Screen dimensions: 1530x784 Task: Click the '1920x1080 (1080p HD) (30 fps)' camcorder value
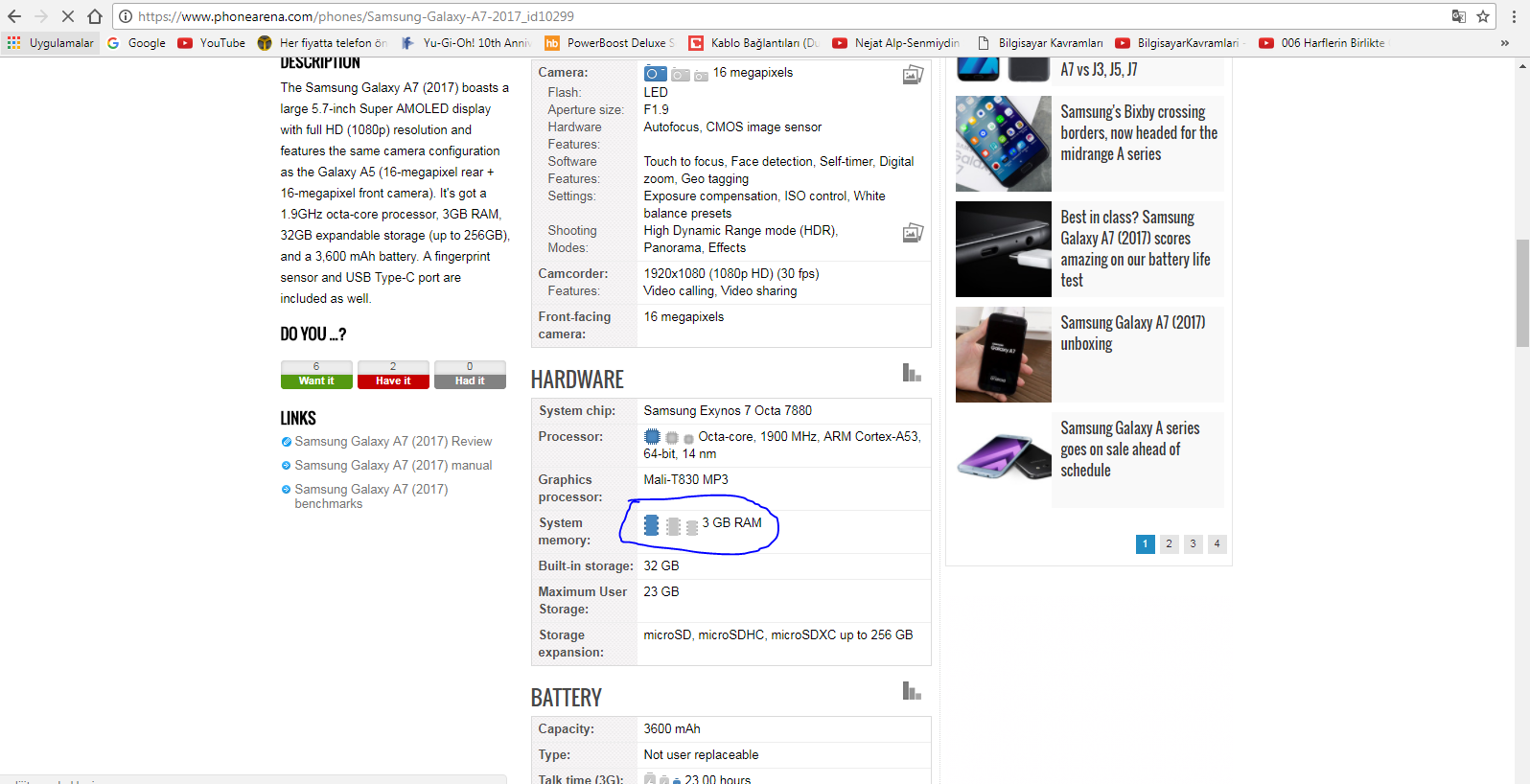731,274
